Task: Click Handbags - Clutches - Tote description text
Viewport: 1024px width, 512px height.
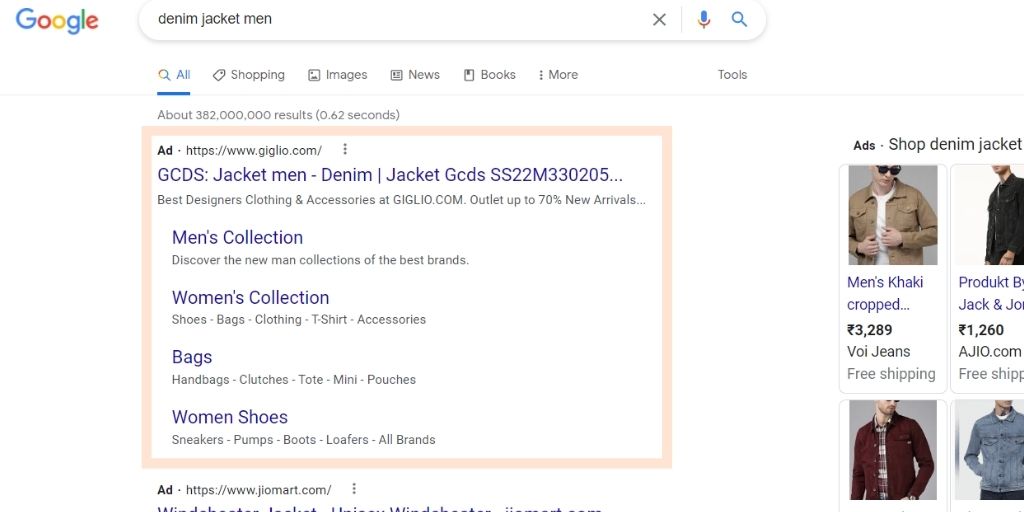Action: [x=294, y=380]
